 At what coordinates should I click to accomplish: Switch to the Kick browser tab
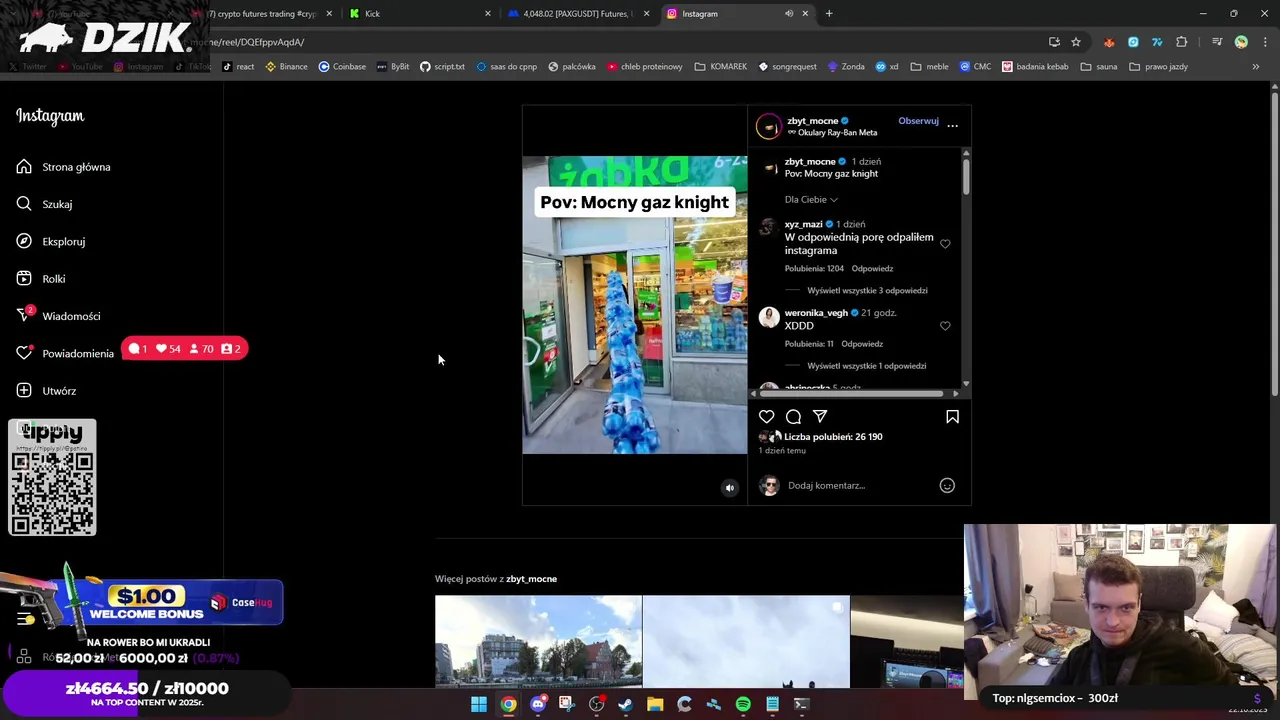click(x=420, y=14)
